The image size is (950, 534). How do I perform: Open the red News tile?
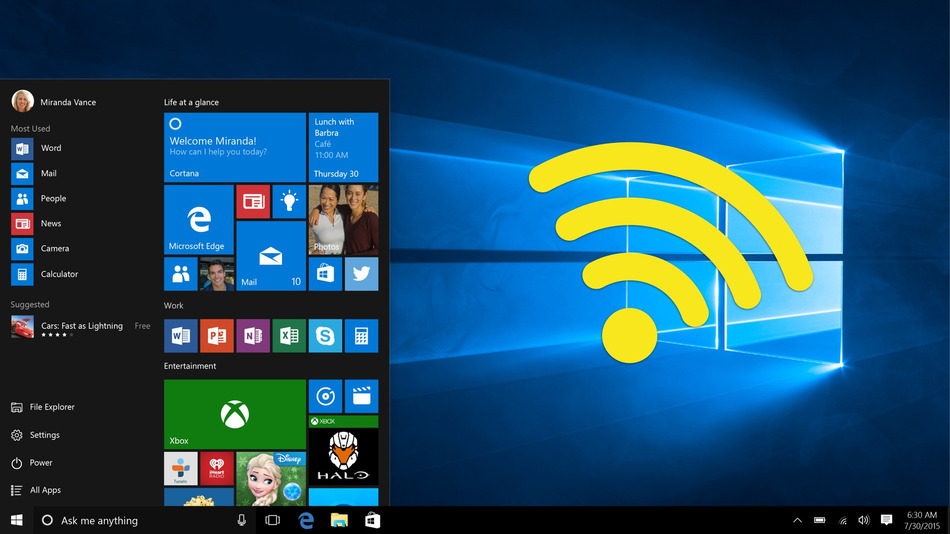pyautogui.click(x=253, y=201)
